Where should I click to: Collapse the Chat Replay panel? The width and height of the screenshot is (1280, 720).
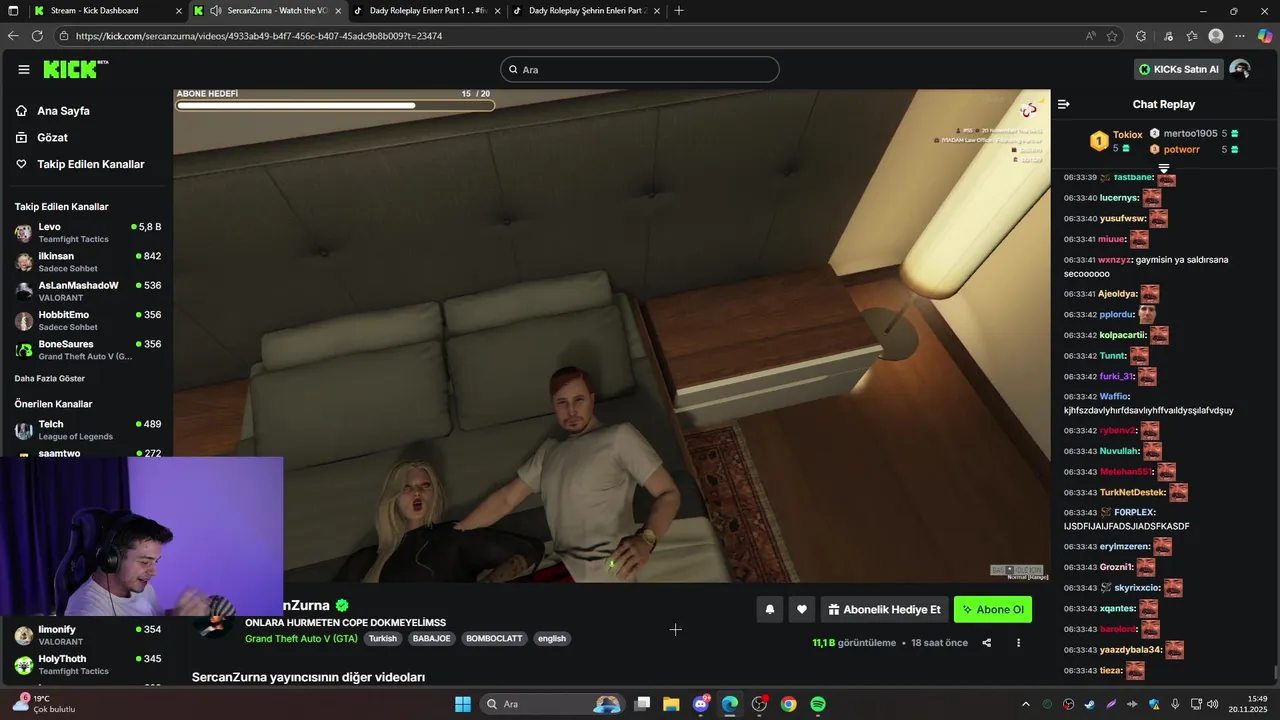coord(1064,104)
